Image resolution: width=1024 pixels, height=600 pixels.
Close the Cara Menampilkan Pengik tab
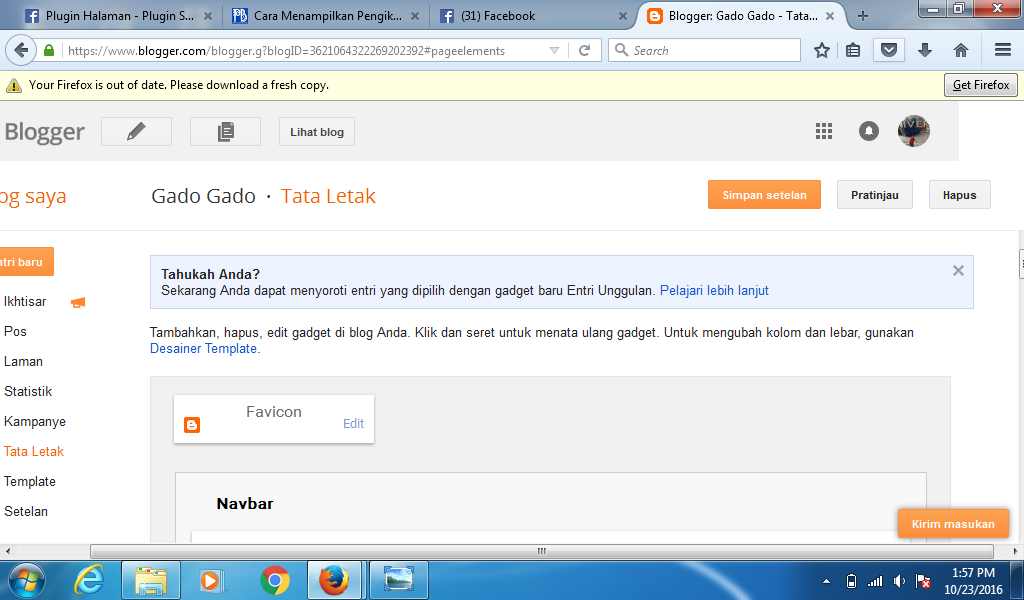[x=415, y=16]
